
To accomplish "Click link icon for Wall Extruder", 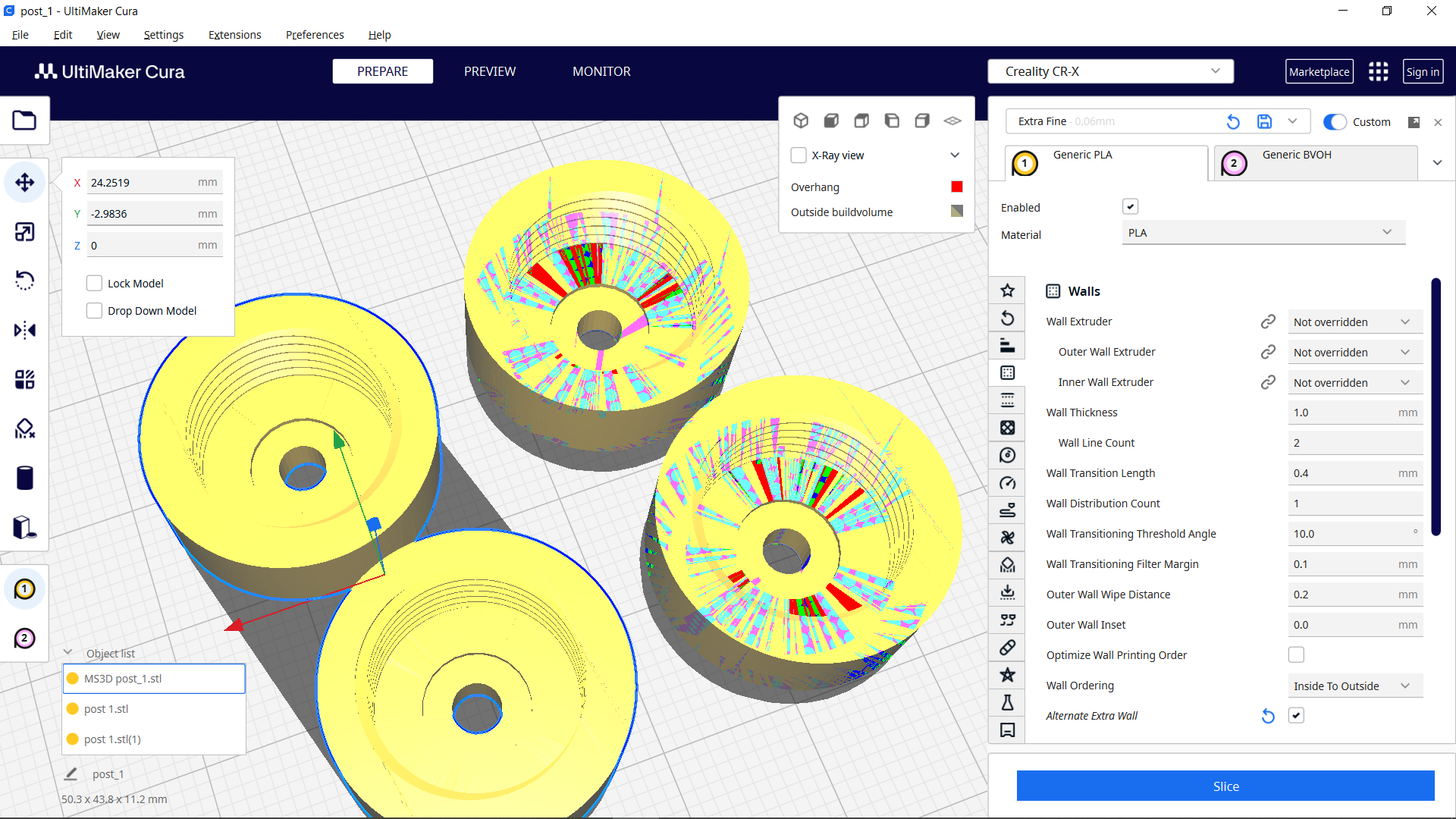I will (x=1268, y=322).
